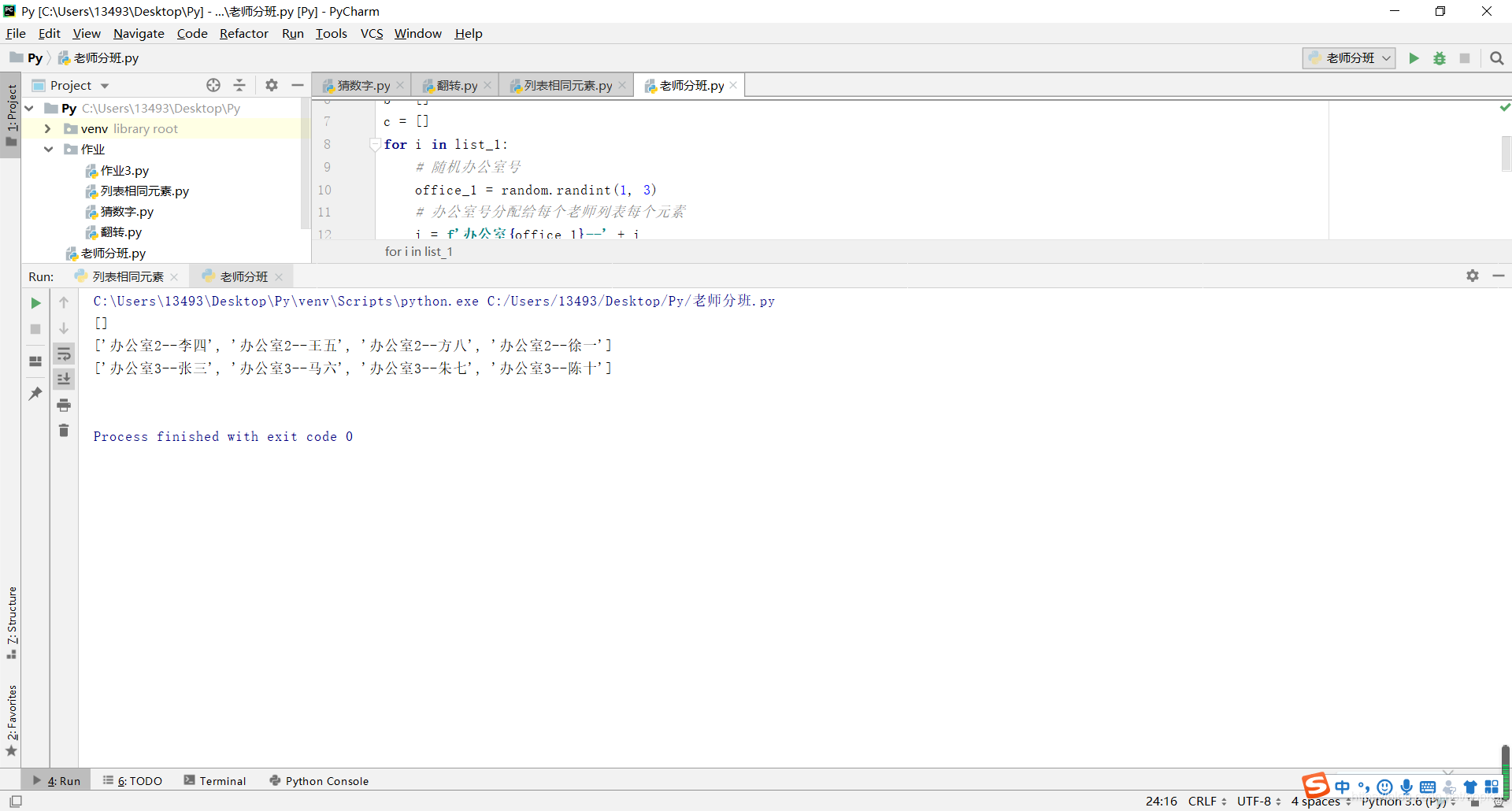Toggle the Favorites sidebar button
This screenshot has height=811, width=1512.
click(11, 720)
